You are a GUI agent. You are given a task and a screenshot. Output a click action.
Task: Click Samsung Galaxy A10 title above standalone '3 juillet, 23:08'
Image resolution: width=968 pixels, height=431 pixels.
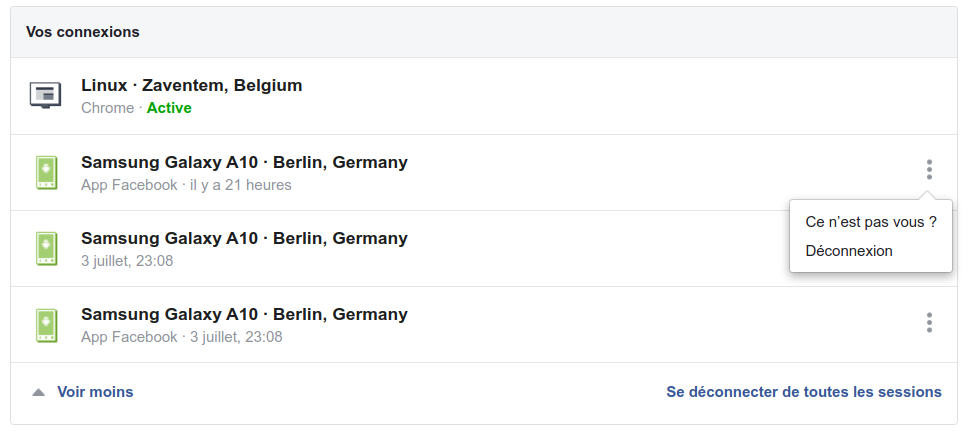click(244, 238)
